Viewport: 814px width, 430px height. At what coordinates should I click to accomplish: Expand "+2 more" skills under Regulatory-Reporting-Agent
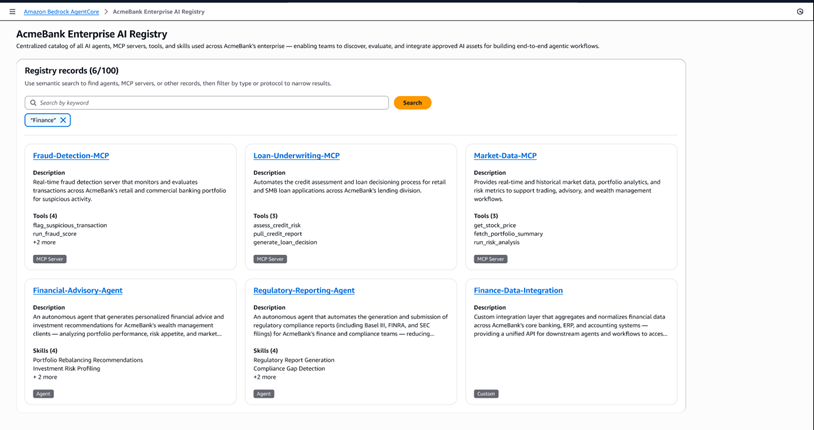click(x=265, y=377)
